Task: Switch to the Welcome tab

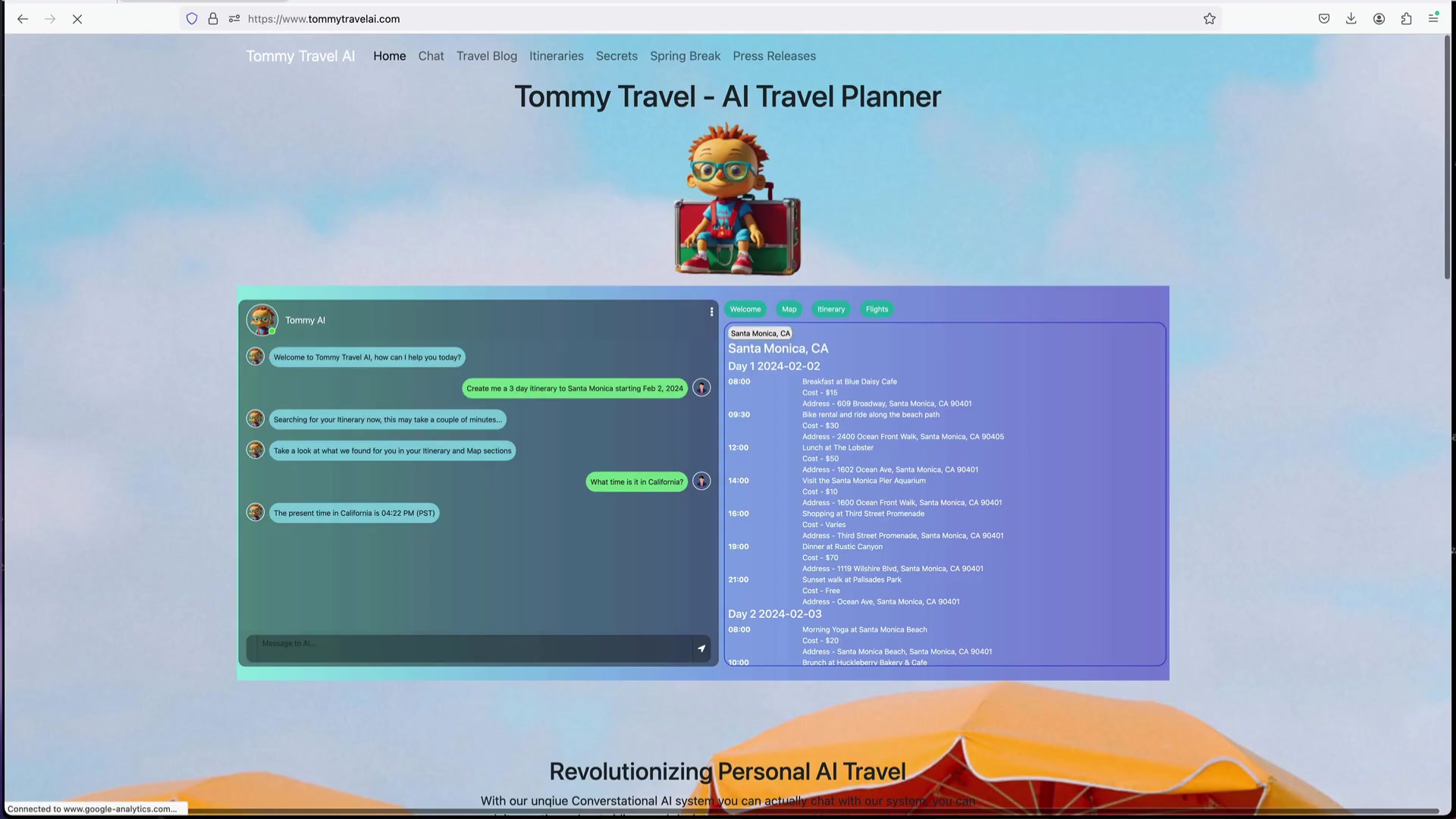Action: point(745,309)
